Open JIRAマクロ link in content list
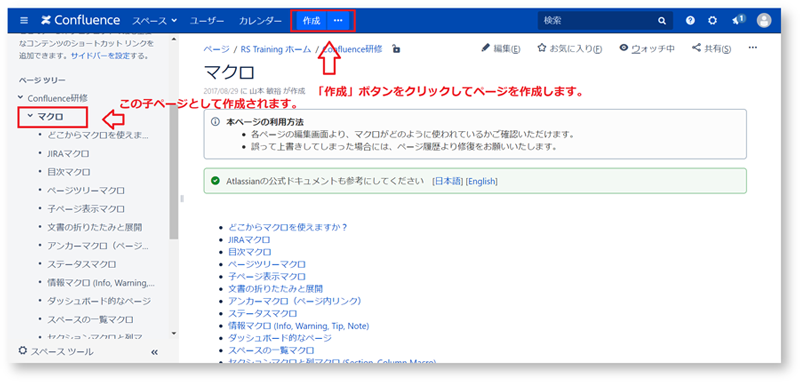This screenshot has width=800, height=382. tap(249, 239)
